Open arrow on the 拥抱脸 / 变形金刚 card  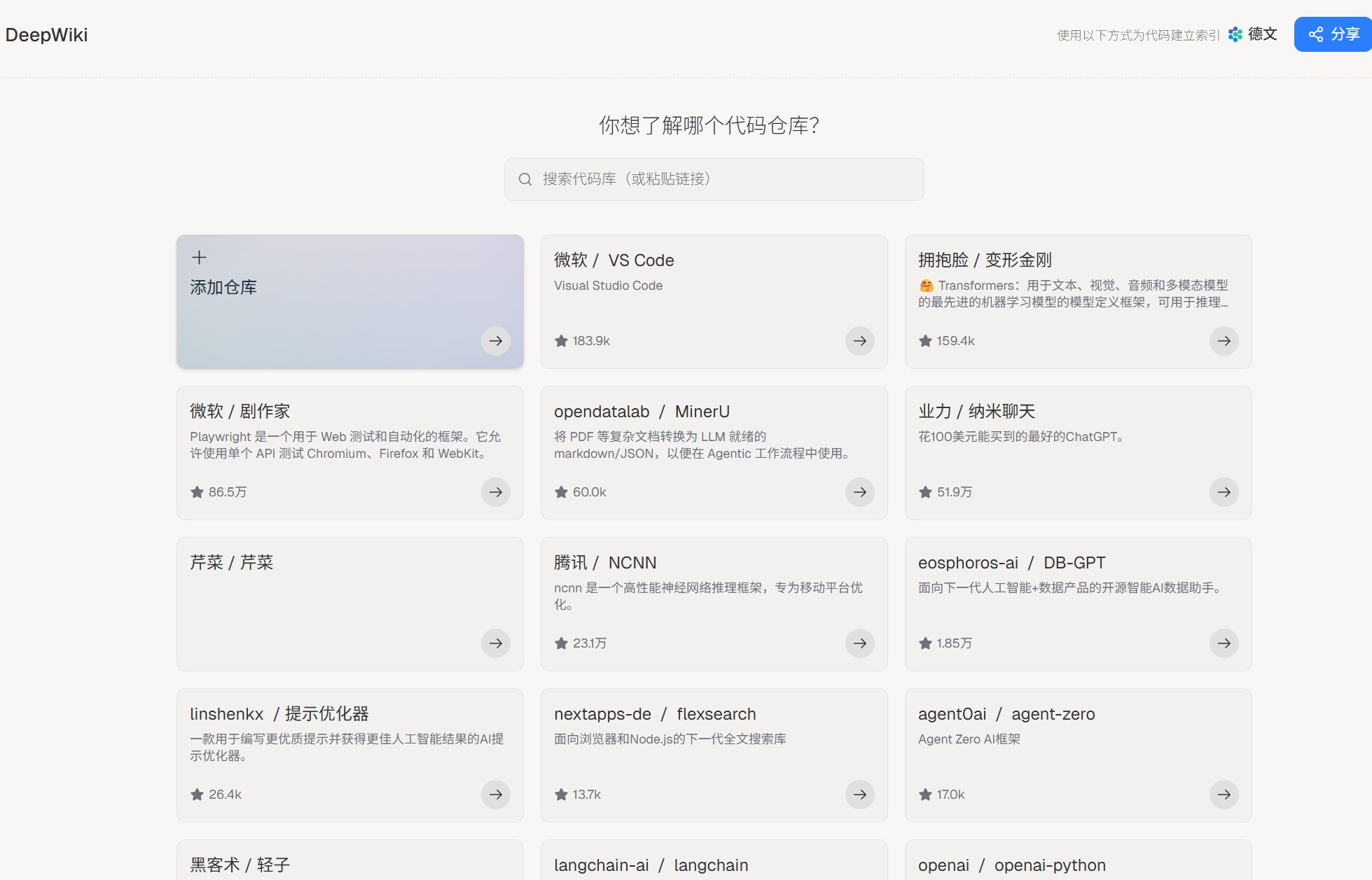point(1224,341)
